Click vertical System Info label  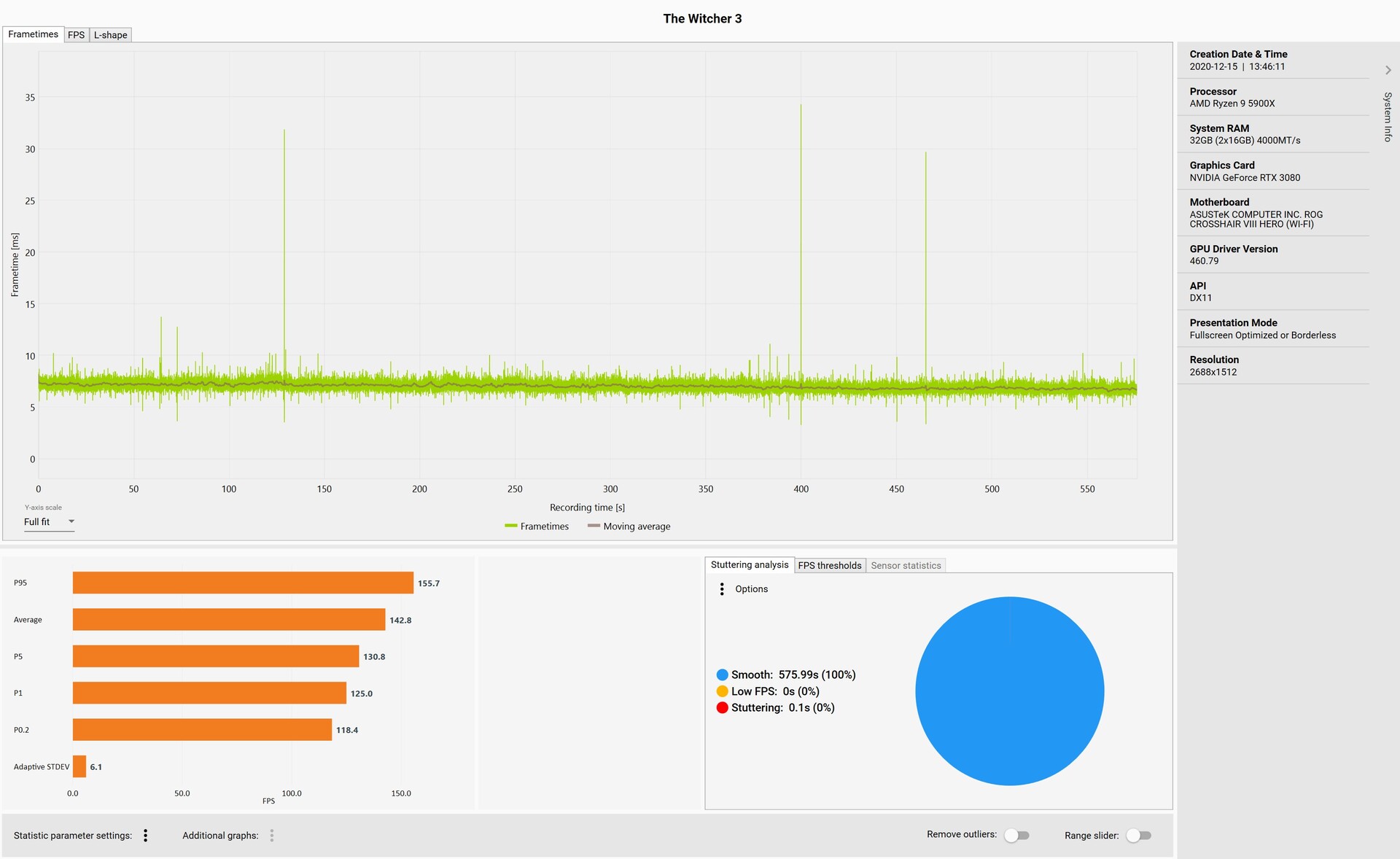(x=1388, y=117)
